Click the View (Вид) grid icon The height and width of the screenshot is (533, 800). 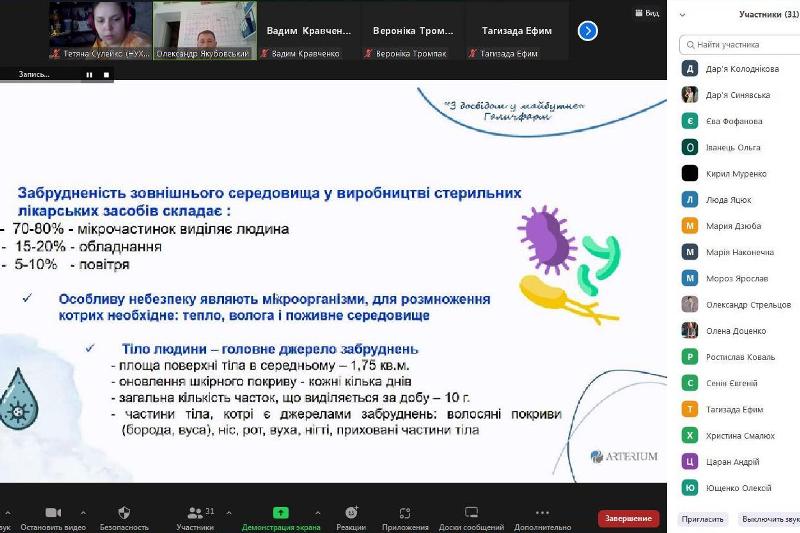[638, 13]
